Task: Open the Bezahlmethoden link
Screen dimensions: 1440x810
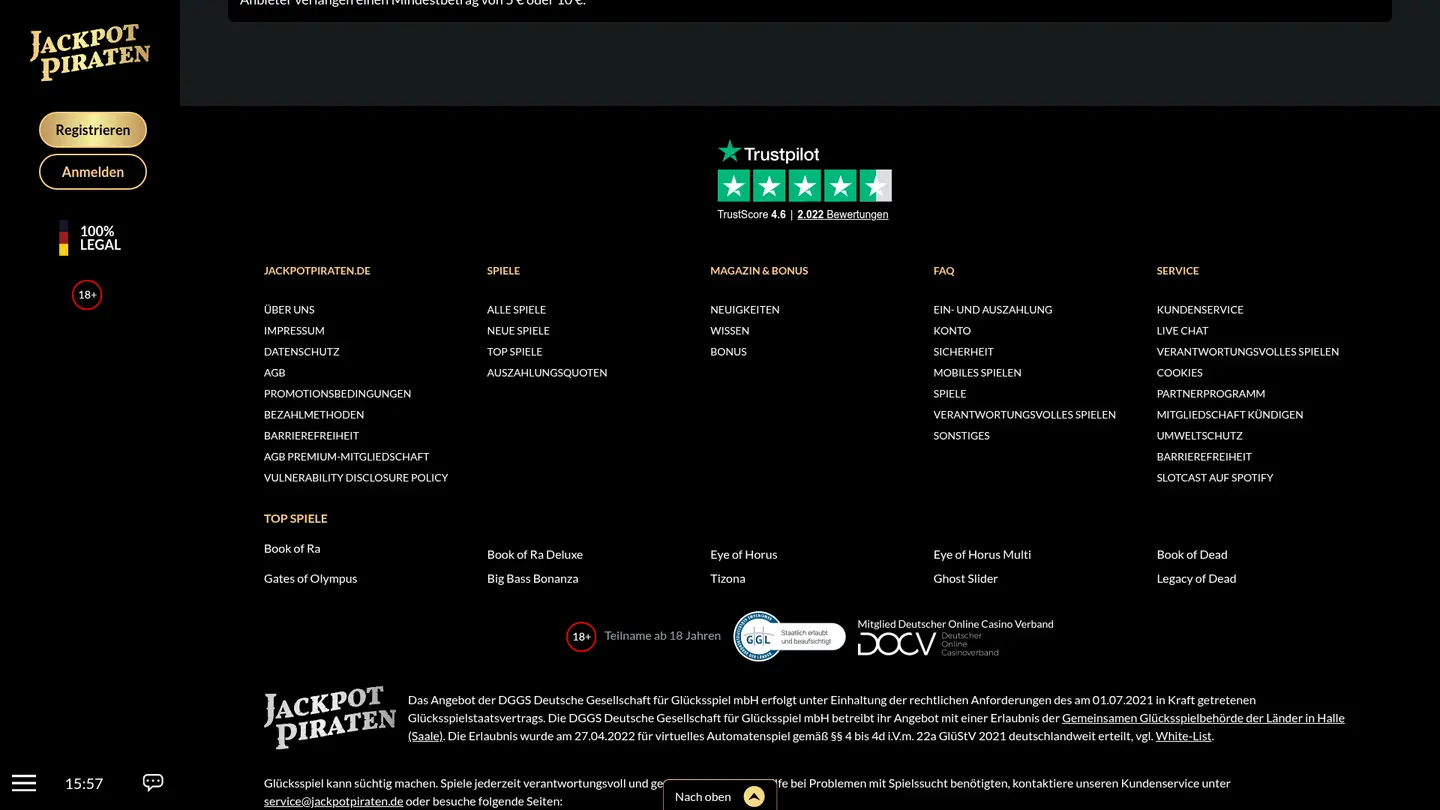Action: click(314, 415)
